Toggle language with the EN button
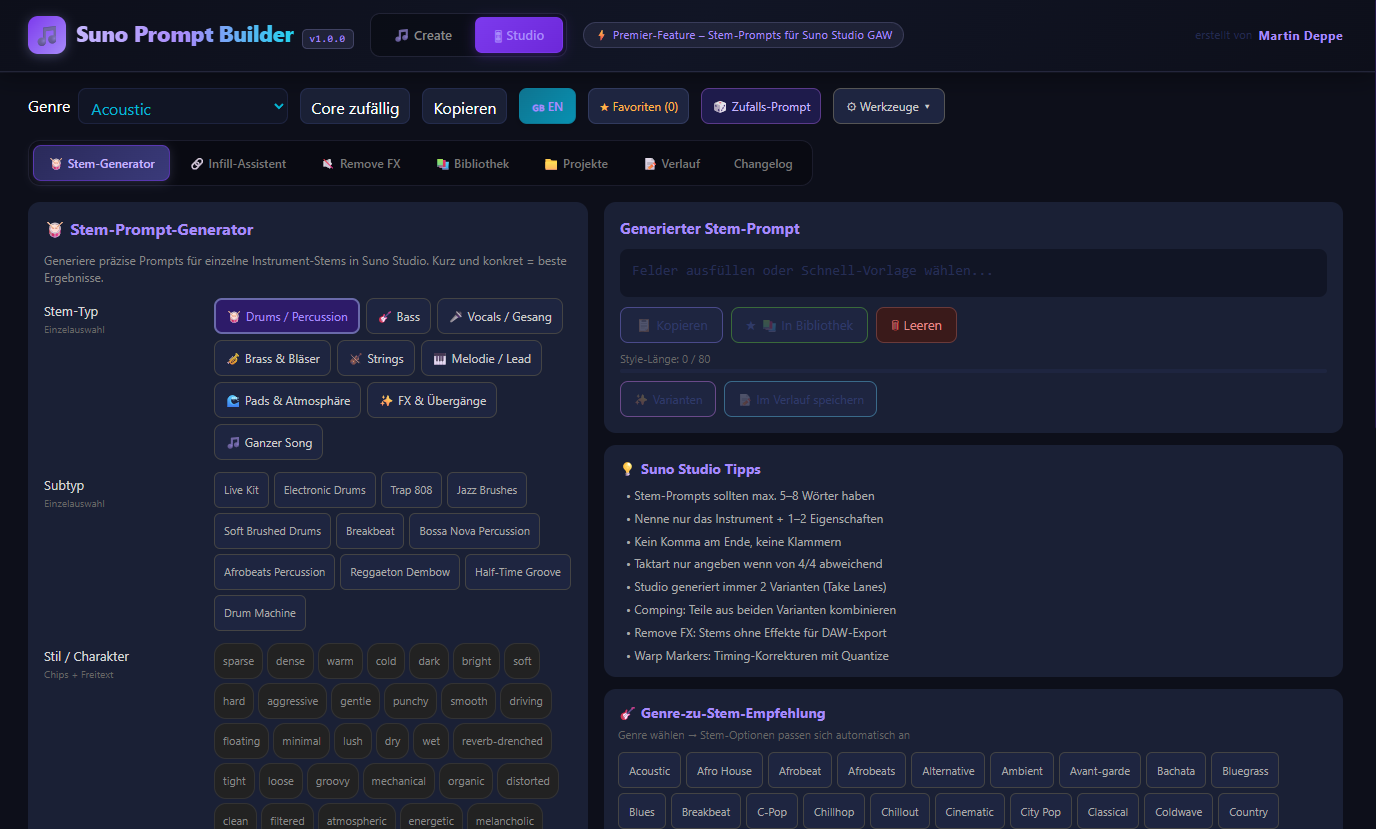Image resolution: width=1376 pixels, height=829 pixels. click(x=547, y=106)
